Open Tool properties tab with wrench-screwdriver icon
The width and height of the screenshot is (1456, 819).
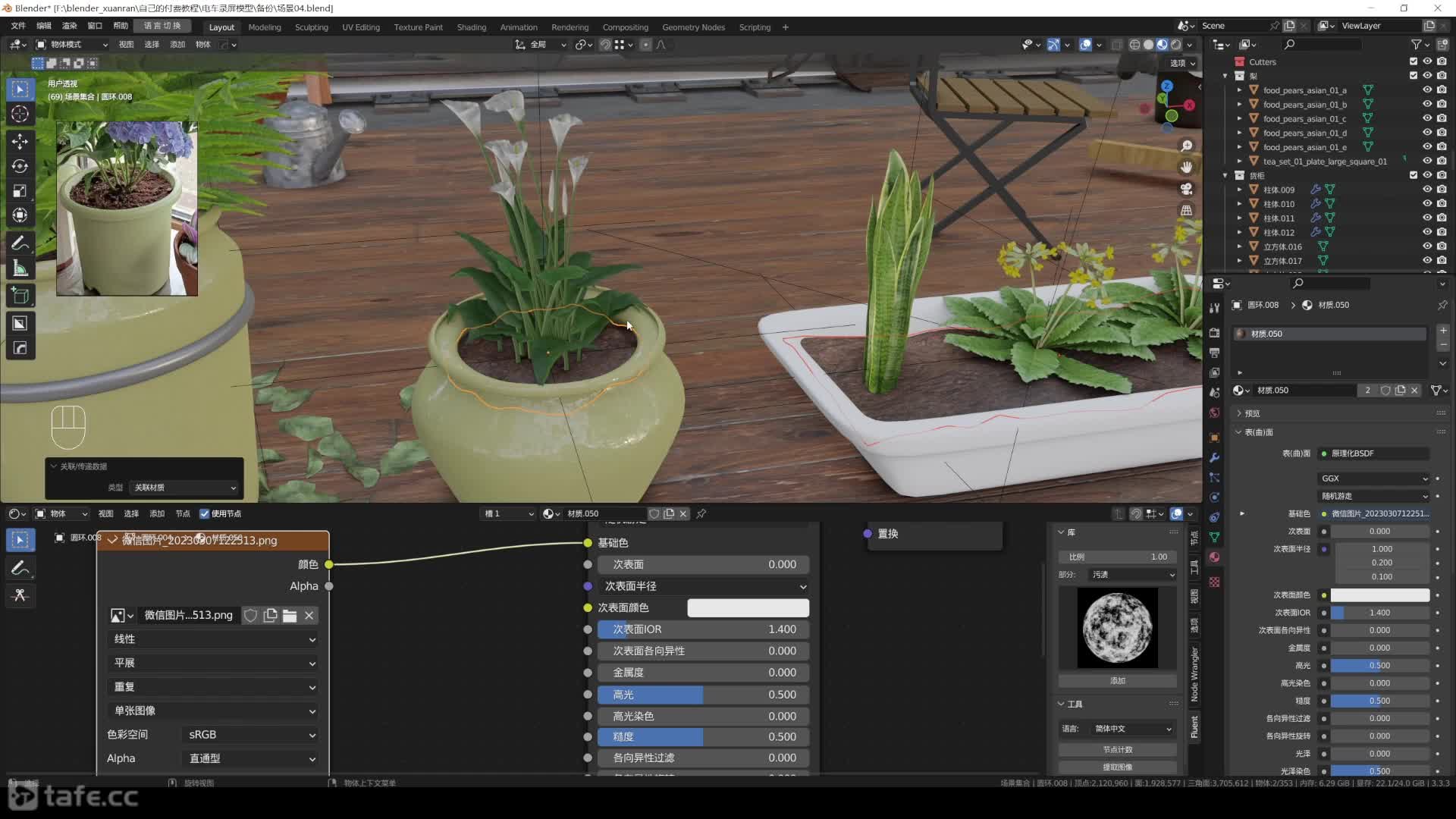click(1214, 308)
